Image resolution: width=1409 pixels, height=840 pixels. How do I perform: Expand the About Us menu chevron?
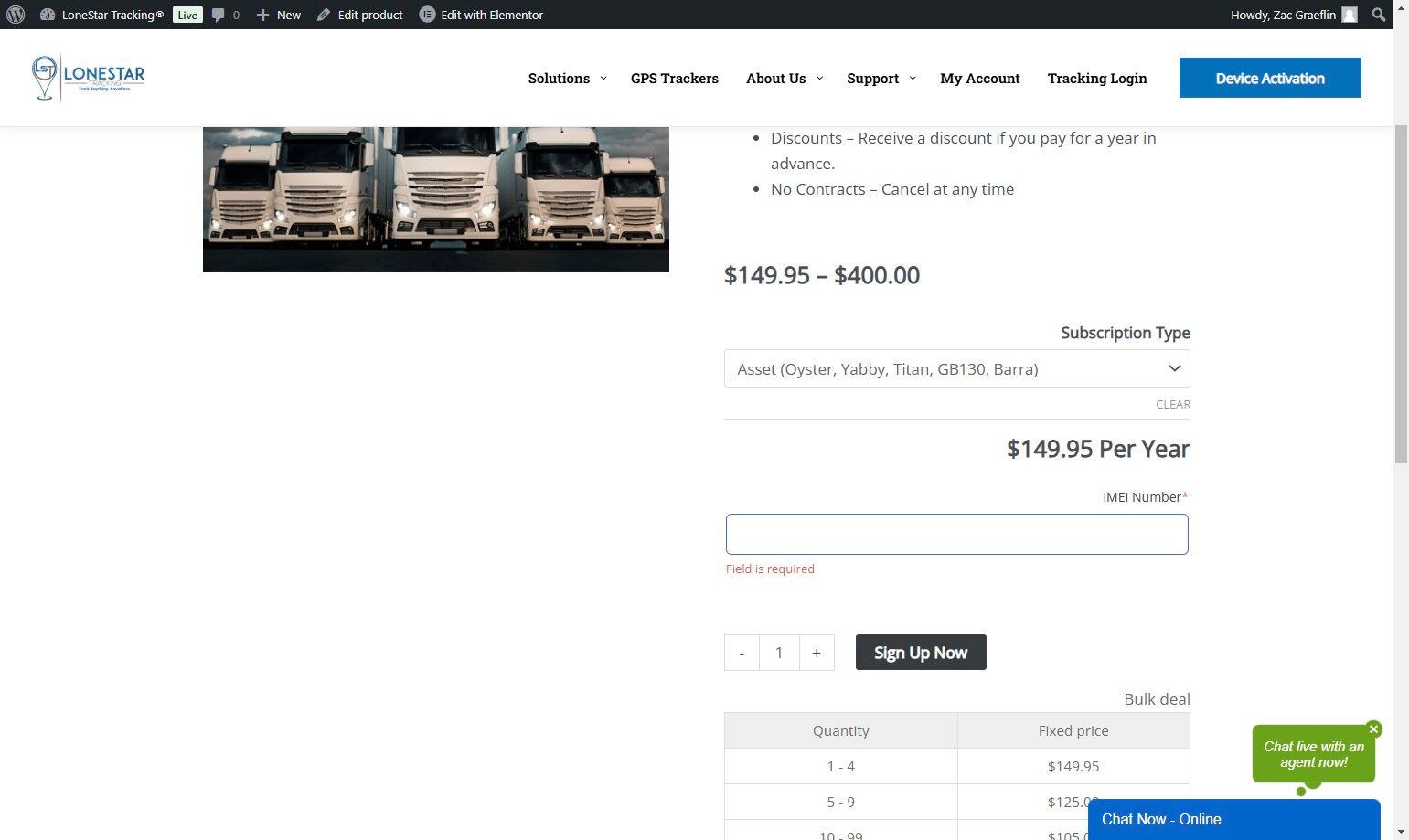tap(819, 79)
